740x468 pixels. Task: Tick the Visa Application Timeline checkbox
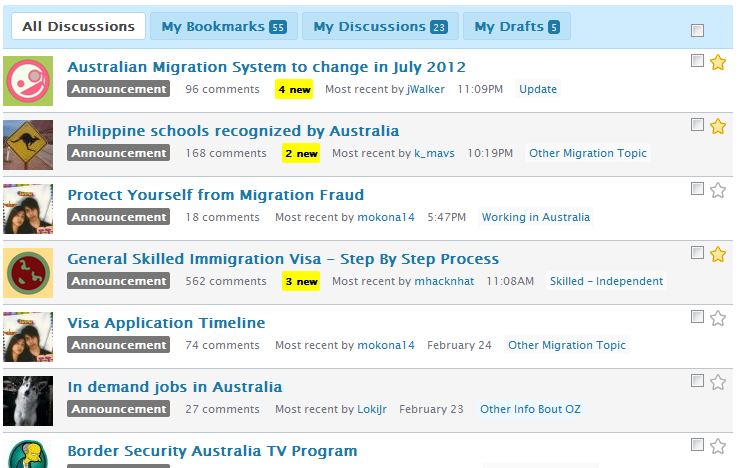[697, 317]
